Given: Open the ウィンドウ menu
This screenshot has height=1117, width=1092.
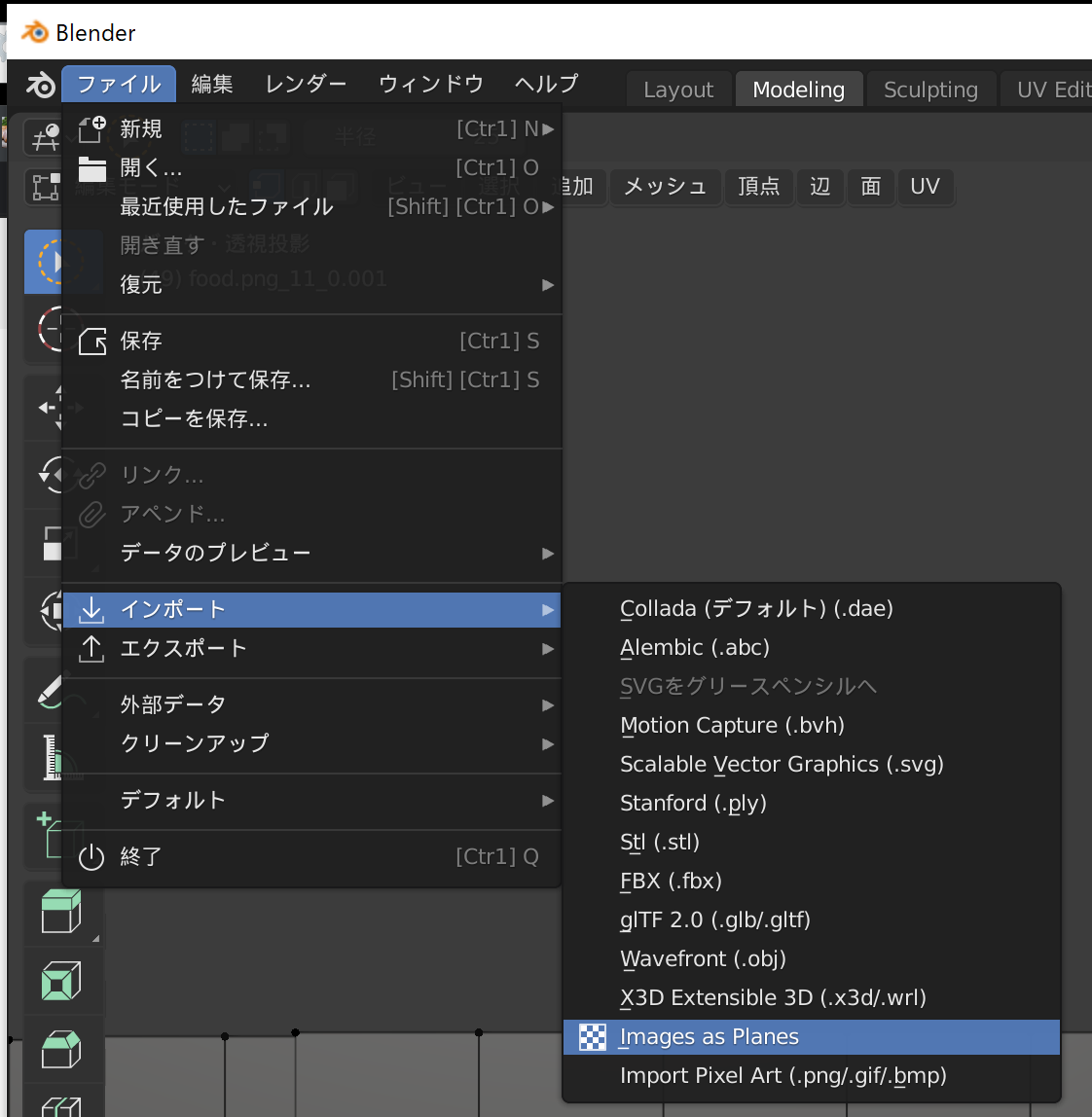Looking at the screenshot, I should (x=430, y=84).
